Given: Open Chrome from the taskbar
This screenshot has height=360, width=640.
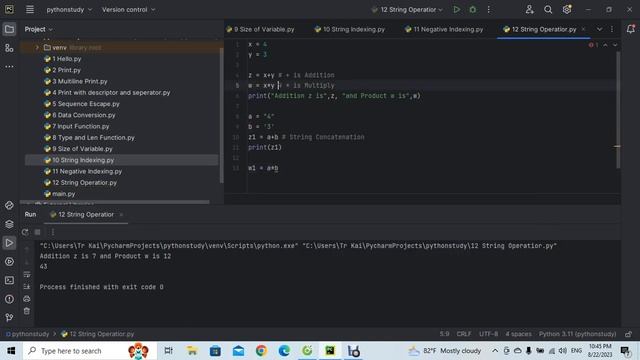Looking at the screenshot, I should [261, 351].
